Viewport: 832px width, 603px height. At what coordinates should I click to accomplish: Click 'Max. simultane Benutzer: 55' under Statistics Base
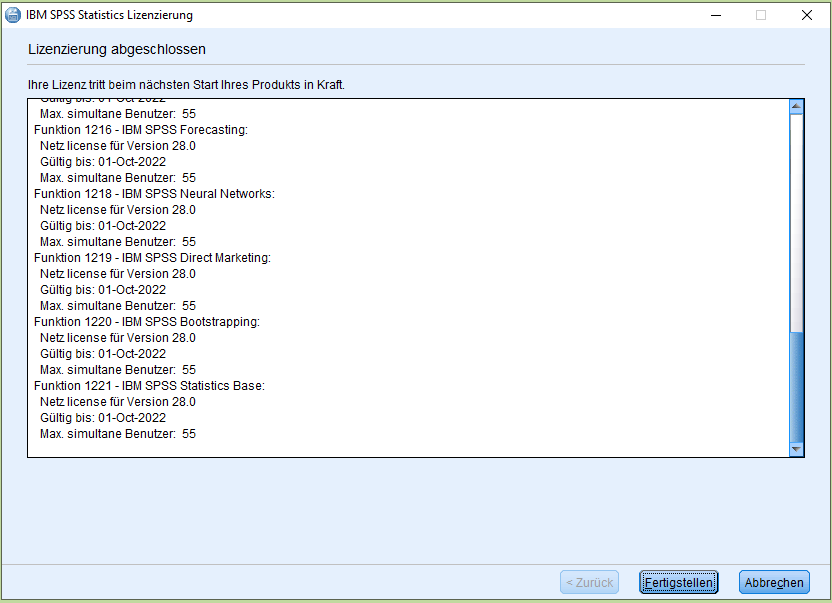click(118, 434)
